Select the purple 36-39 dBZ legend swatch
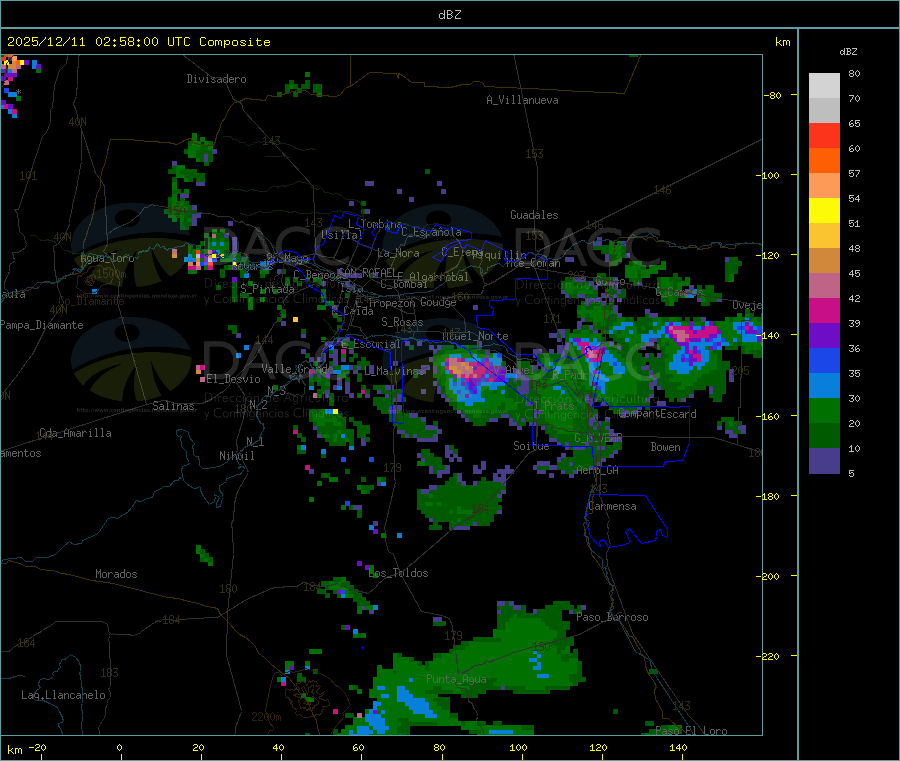 [824, 336]
